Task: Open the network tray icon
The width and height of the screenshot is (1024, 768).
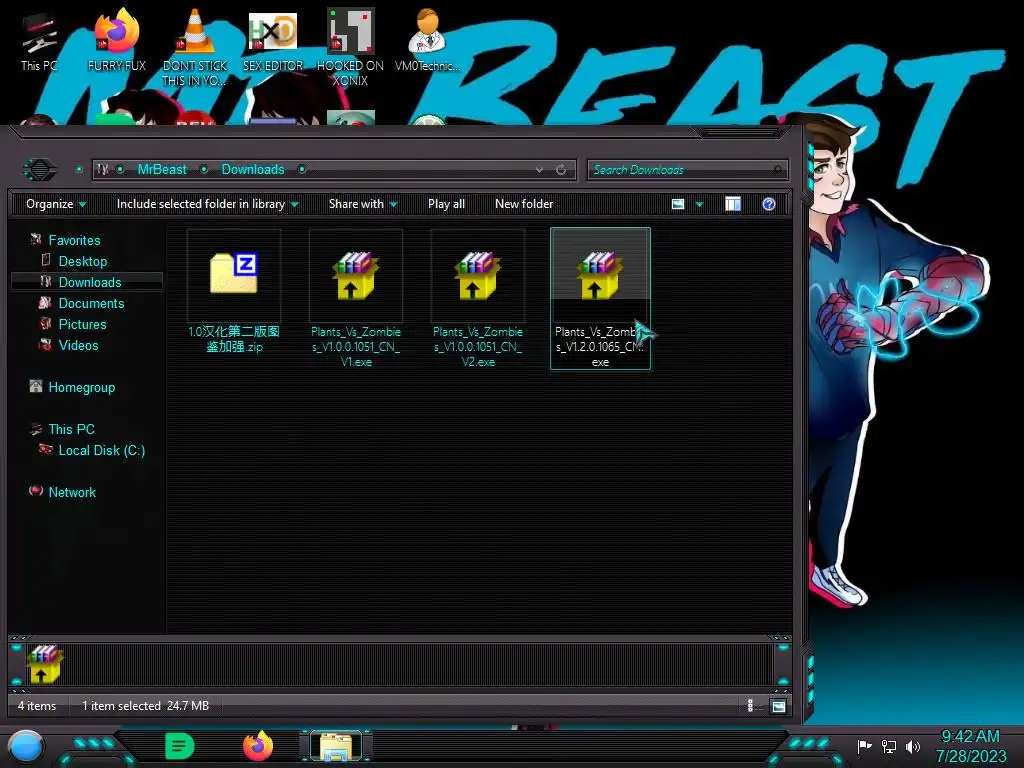Action: point(889,746)
